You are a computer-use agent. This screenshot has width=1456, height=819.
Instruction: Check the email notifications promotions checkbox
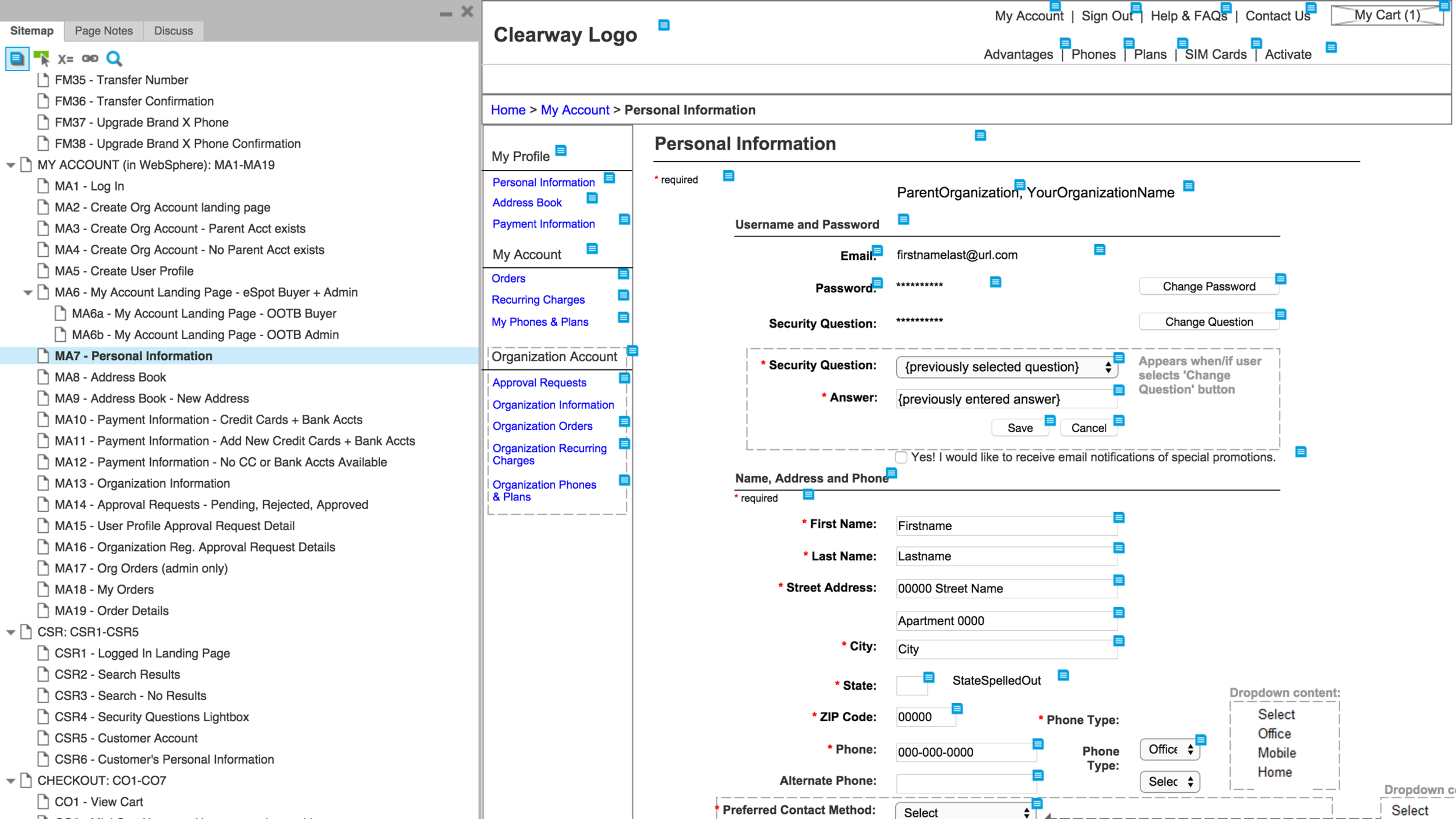901,457
